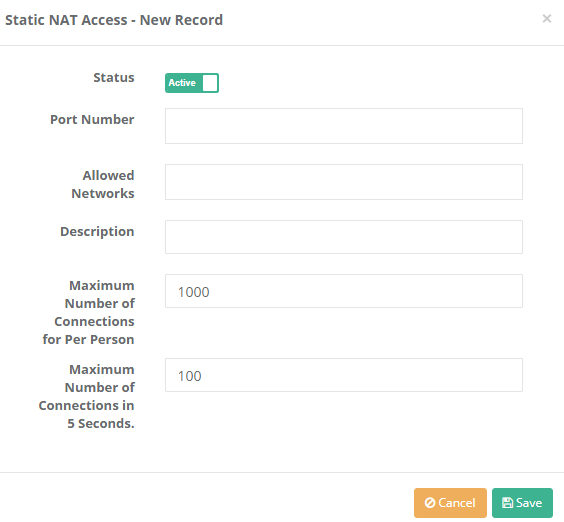The image size is (564, 522).
Task: Click into the Allowed Networks input
Action: pyautogui.click(x=344, y=182)
